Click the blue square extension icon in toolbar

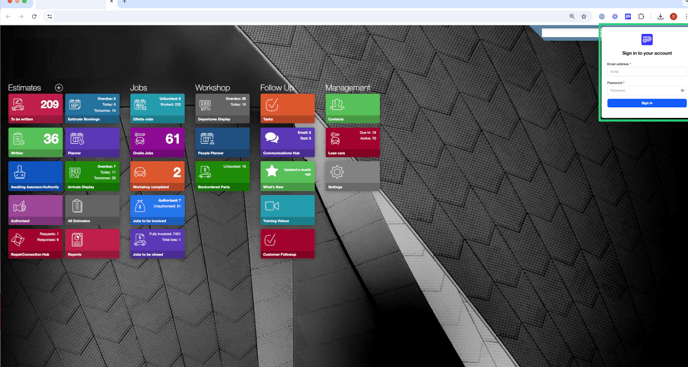tap(628, 17)
